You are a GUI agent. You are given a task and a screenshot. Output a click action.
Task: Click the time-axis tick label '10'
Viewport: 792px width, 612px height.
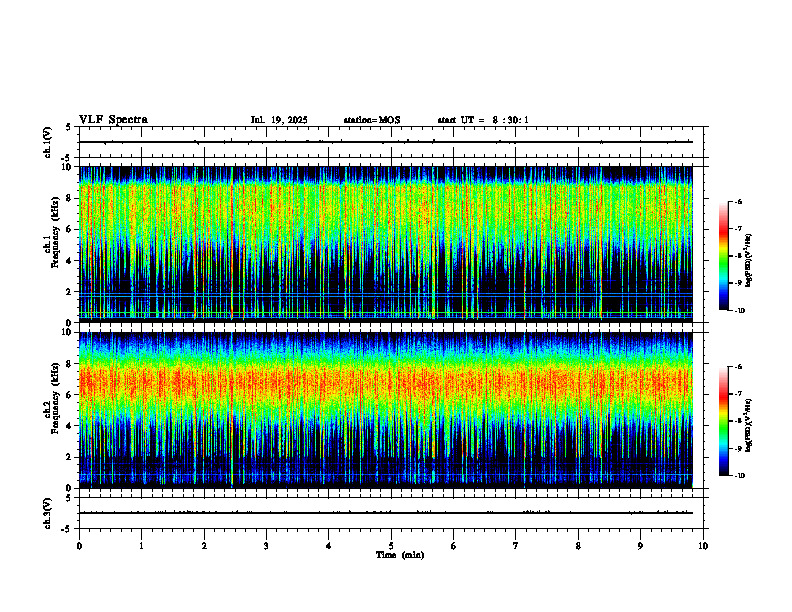pos(703,546)
